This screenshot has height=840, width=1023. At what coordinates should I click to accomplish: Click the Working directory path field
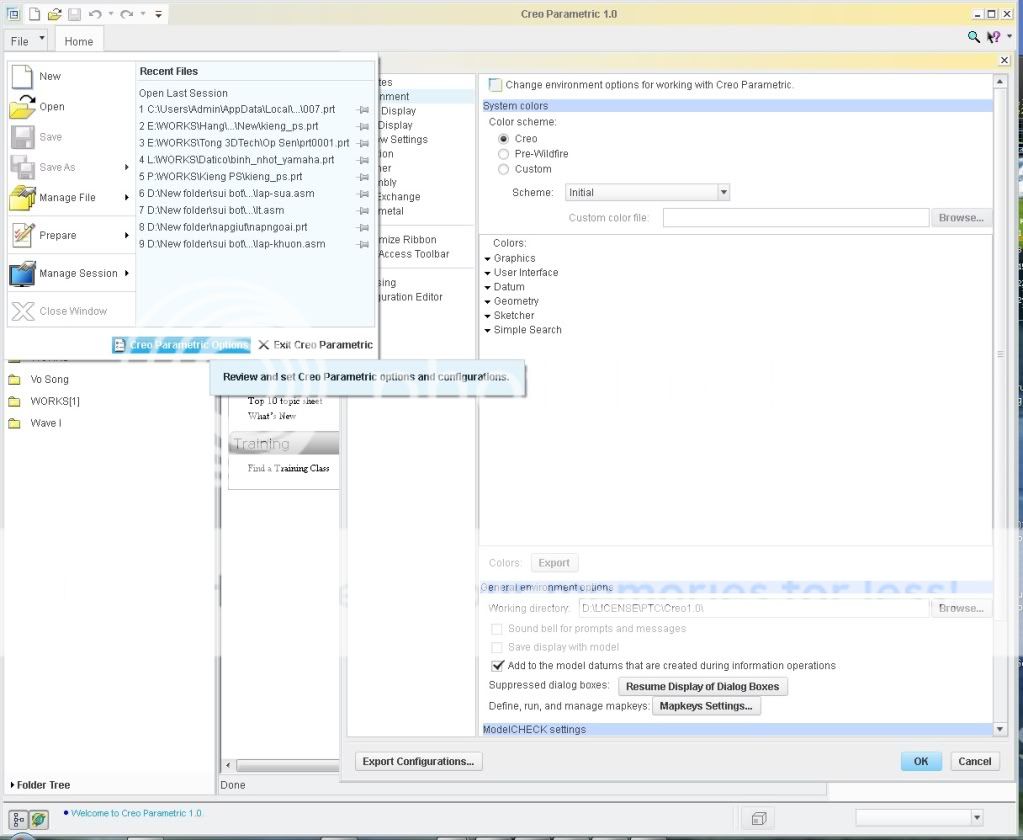[754, 608]
